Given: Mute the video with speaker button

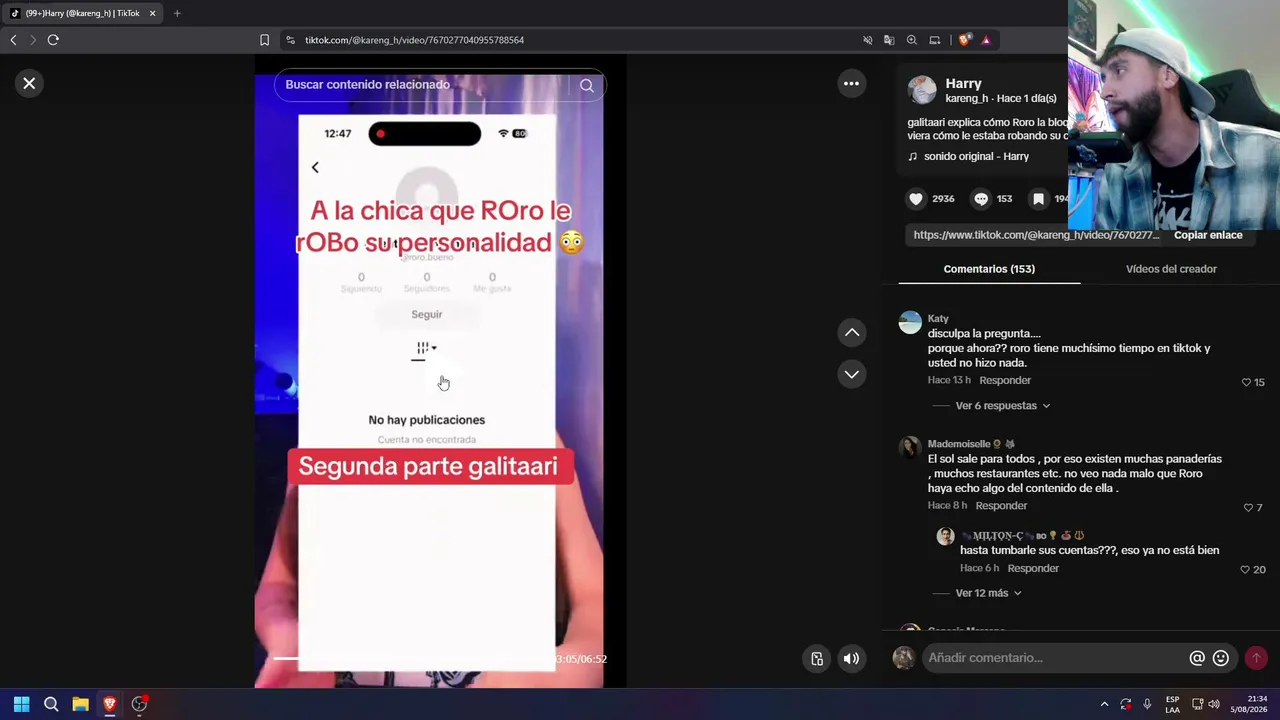Looking at the screenshot, I should [x=851, y=658].
